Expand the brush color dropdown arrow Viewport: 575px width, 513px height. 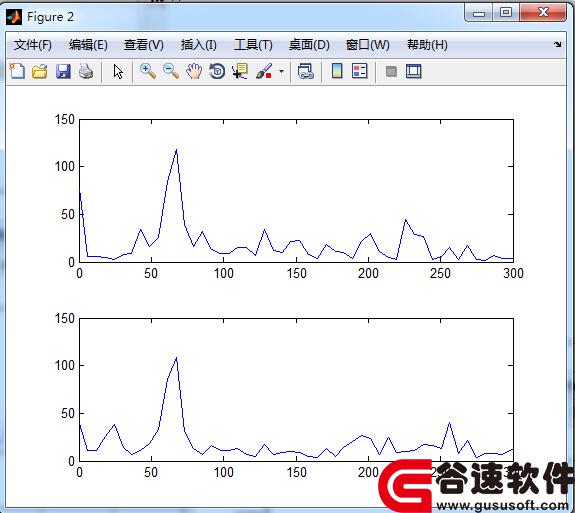click(281, 71)
